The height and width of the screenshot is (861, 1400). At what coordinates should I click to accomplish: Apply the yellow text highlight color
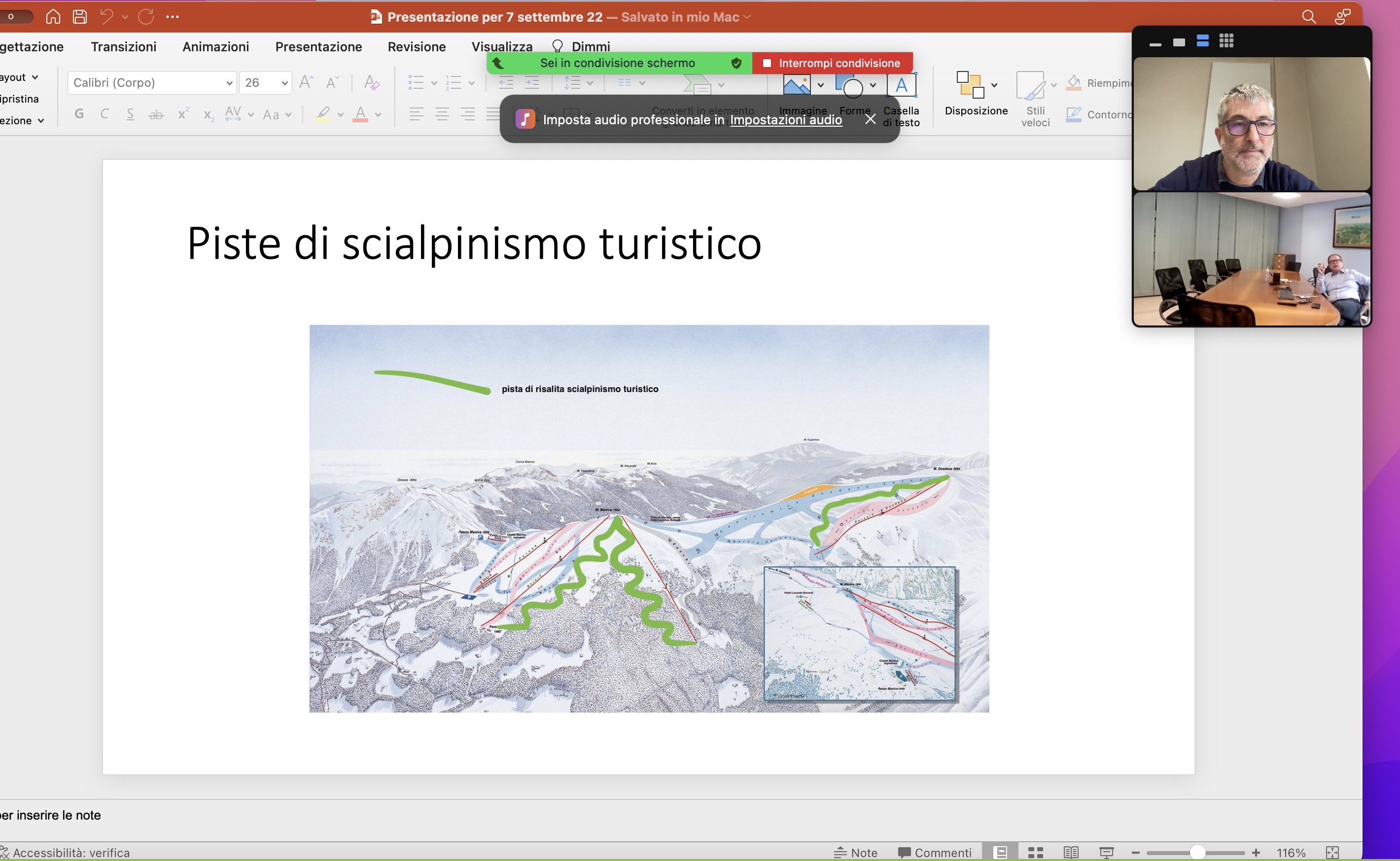click(x=323, y=114)
